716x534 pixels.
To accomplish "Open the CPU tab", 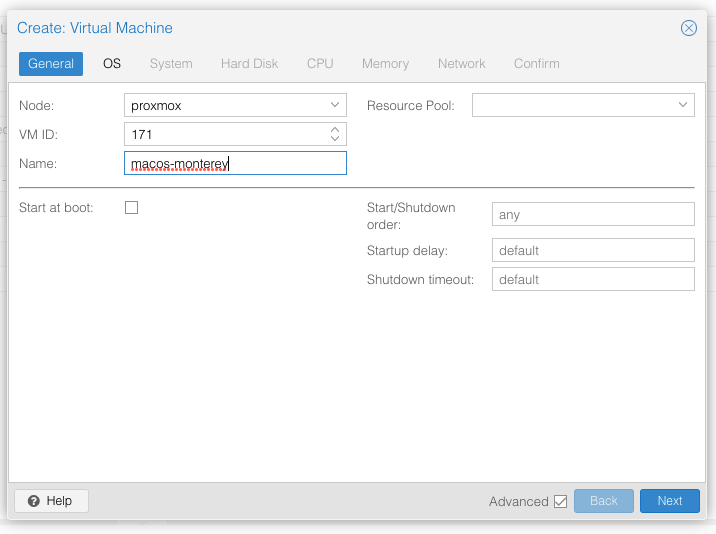I will 320,63.
